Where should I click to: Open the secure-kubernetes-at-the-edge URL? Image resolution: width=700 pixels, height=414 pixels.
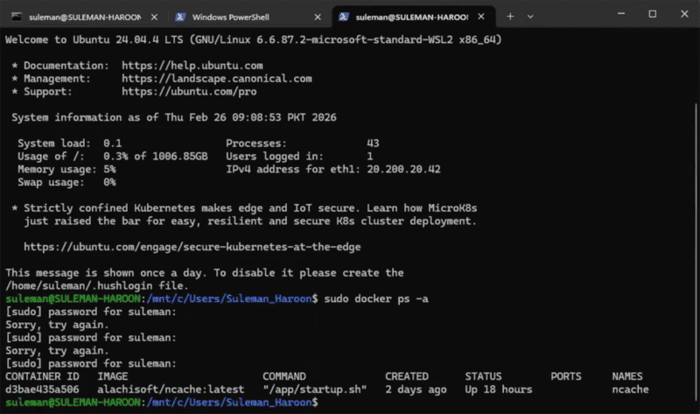coord(192,247)
